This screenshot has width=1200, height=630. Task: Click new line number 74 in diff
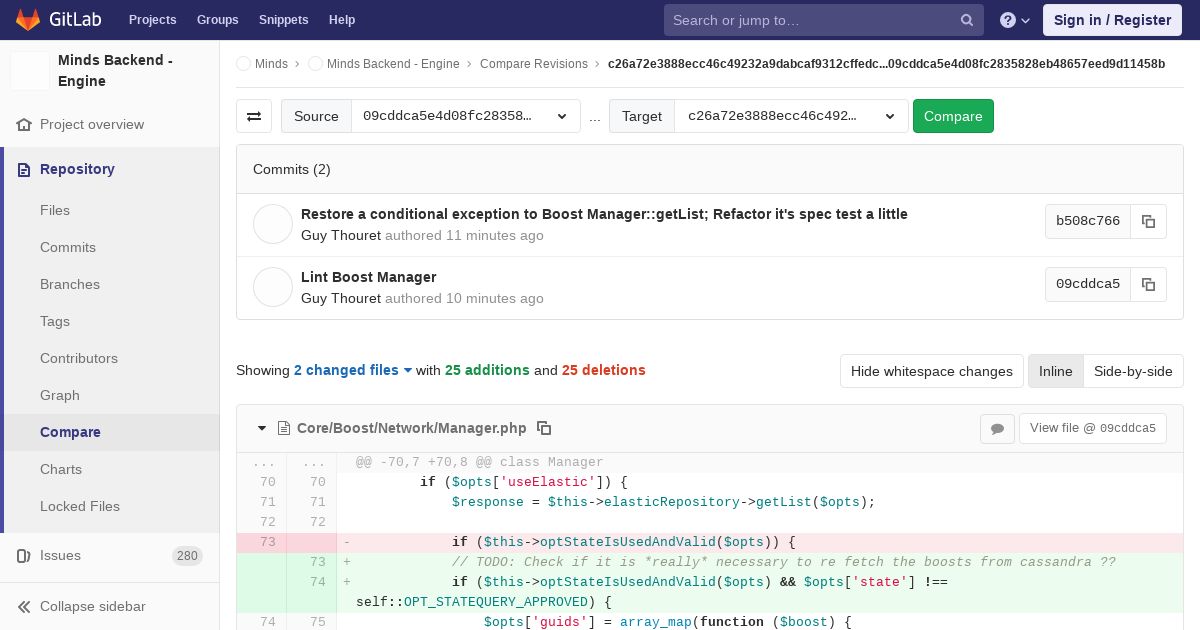(317, 582)
